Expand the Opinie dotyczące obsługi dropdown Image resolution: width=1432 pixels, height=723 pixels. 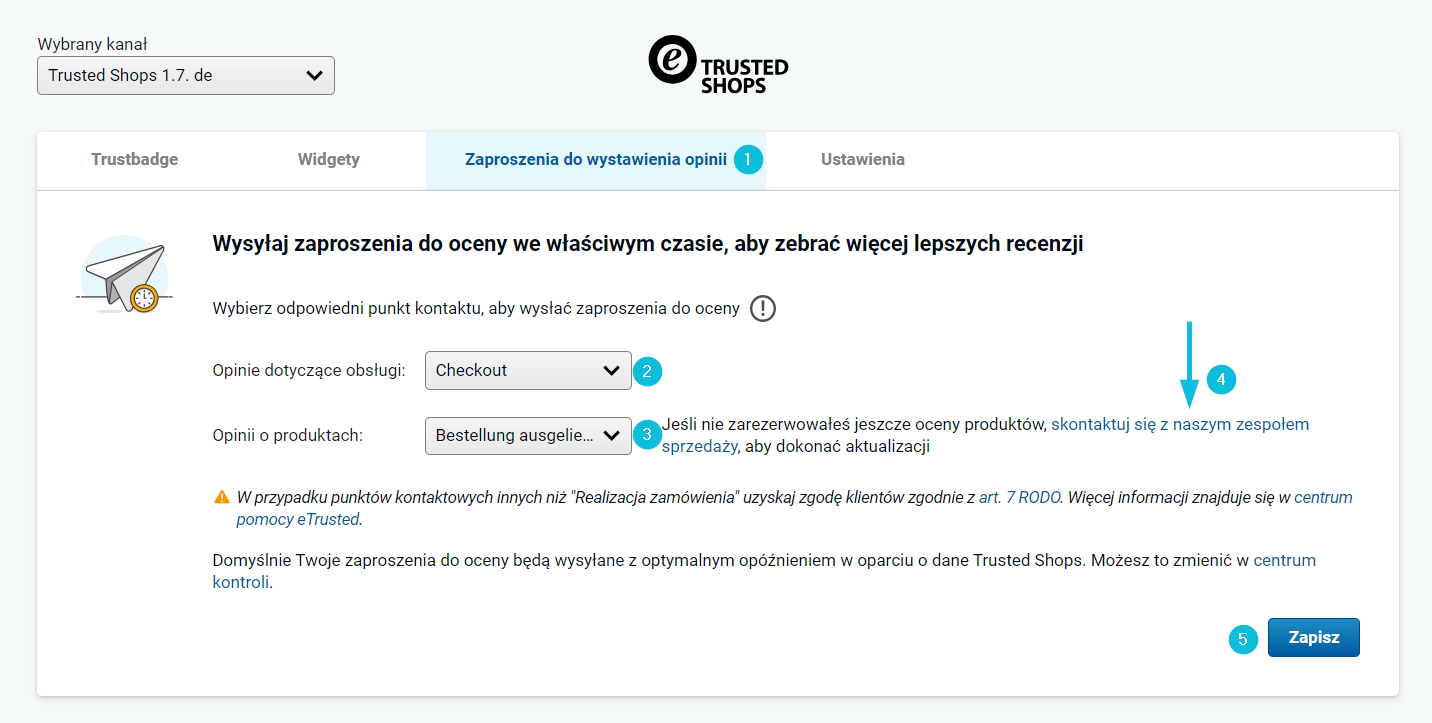point(528,370)
